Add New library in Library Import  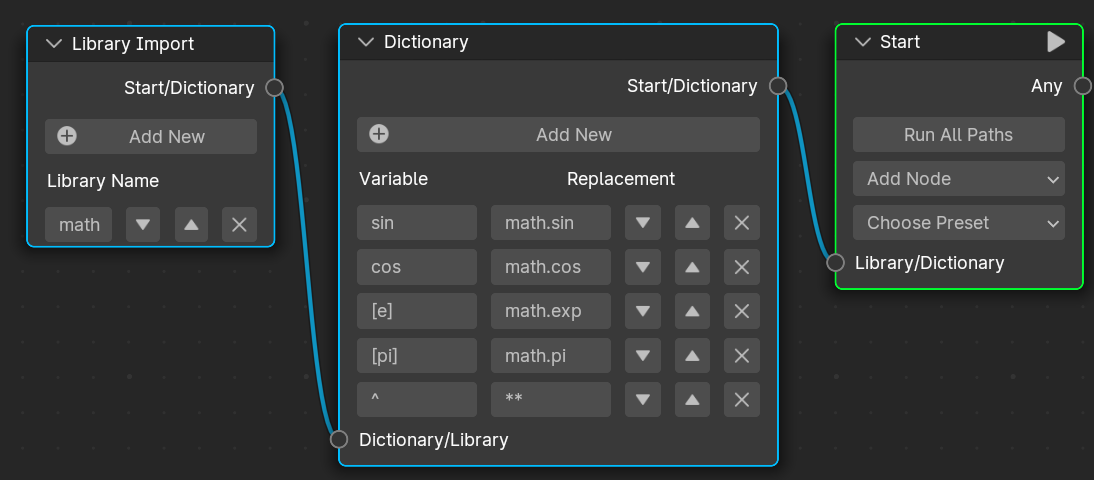[151, 136]
